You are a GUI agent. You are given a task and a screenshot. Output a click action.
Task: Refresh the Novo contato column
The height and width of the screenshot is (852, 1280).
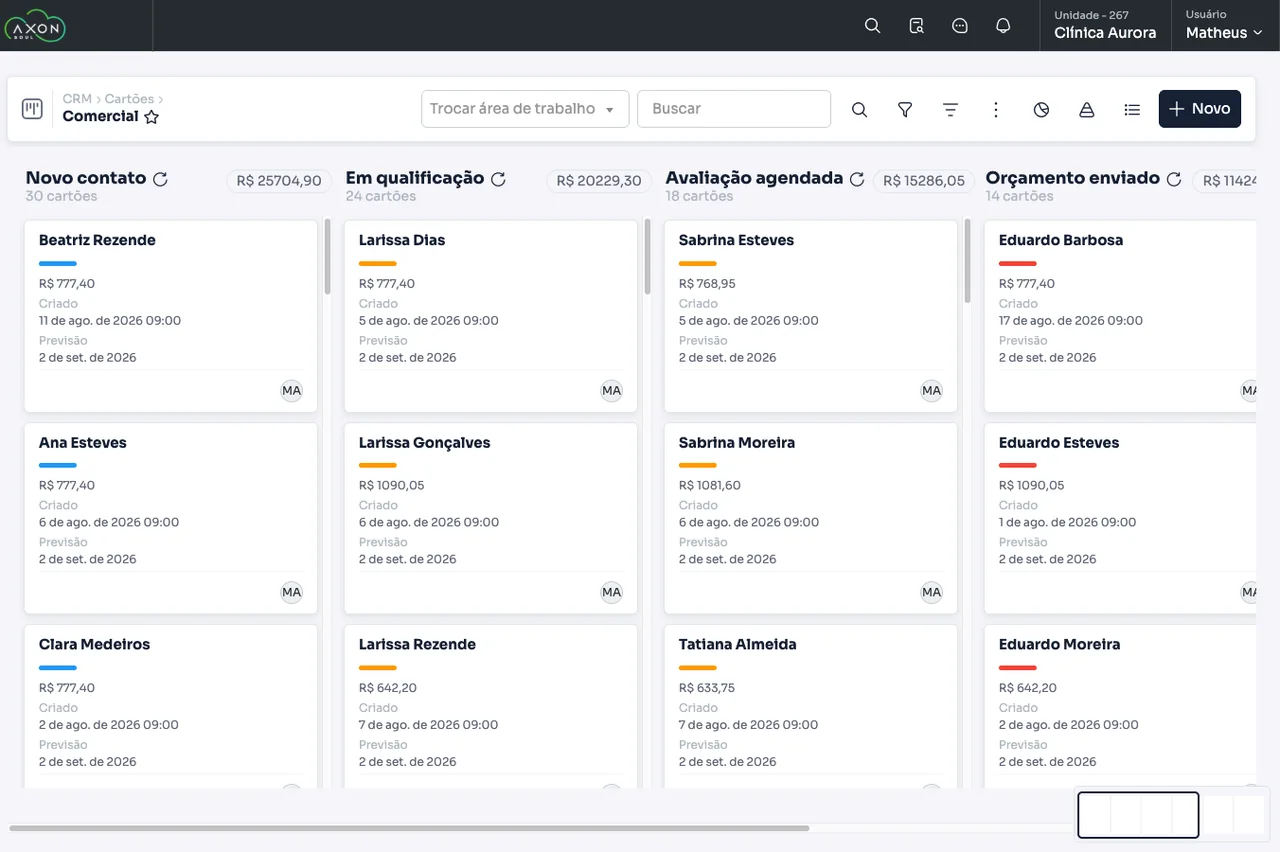point(160,179)
